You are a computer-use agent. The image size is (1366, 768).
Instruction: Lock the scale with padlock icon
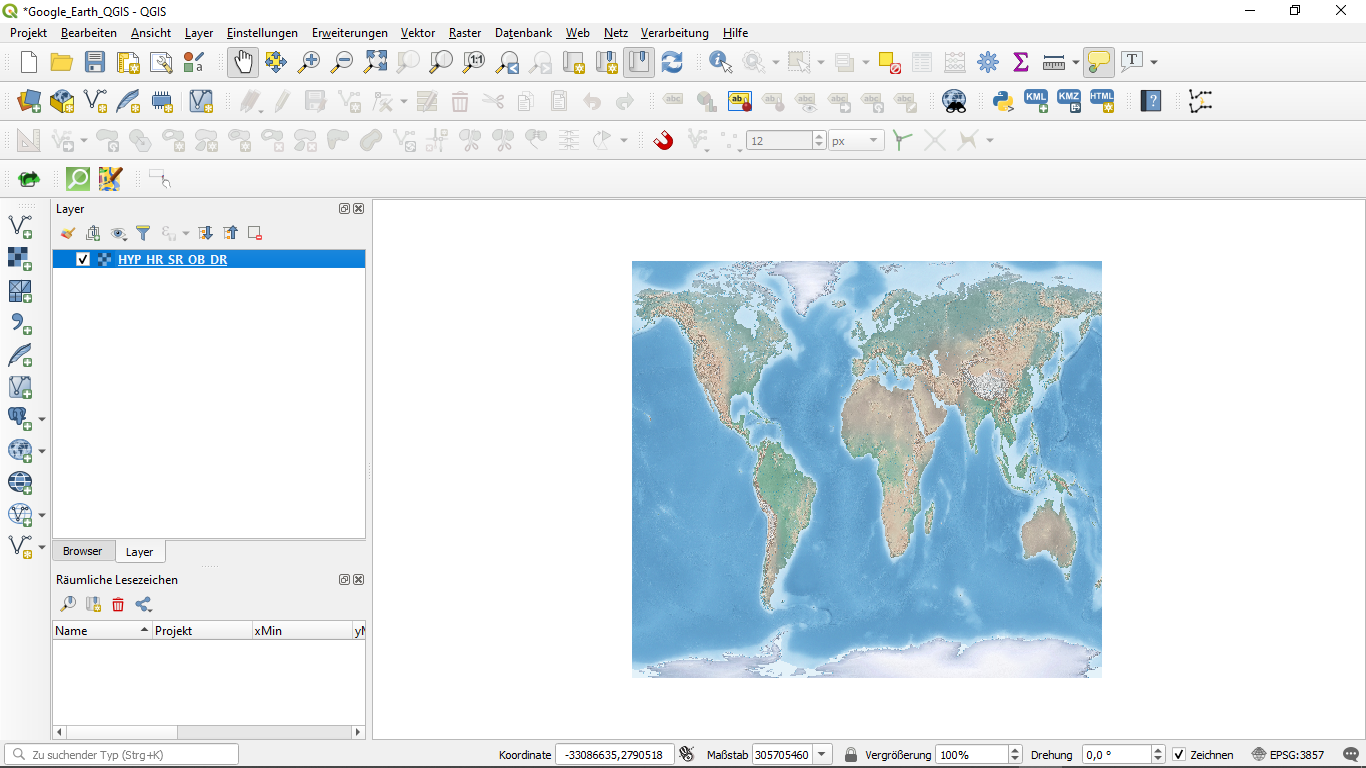point(851,754)
